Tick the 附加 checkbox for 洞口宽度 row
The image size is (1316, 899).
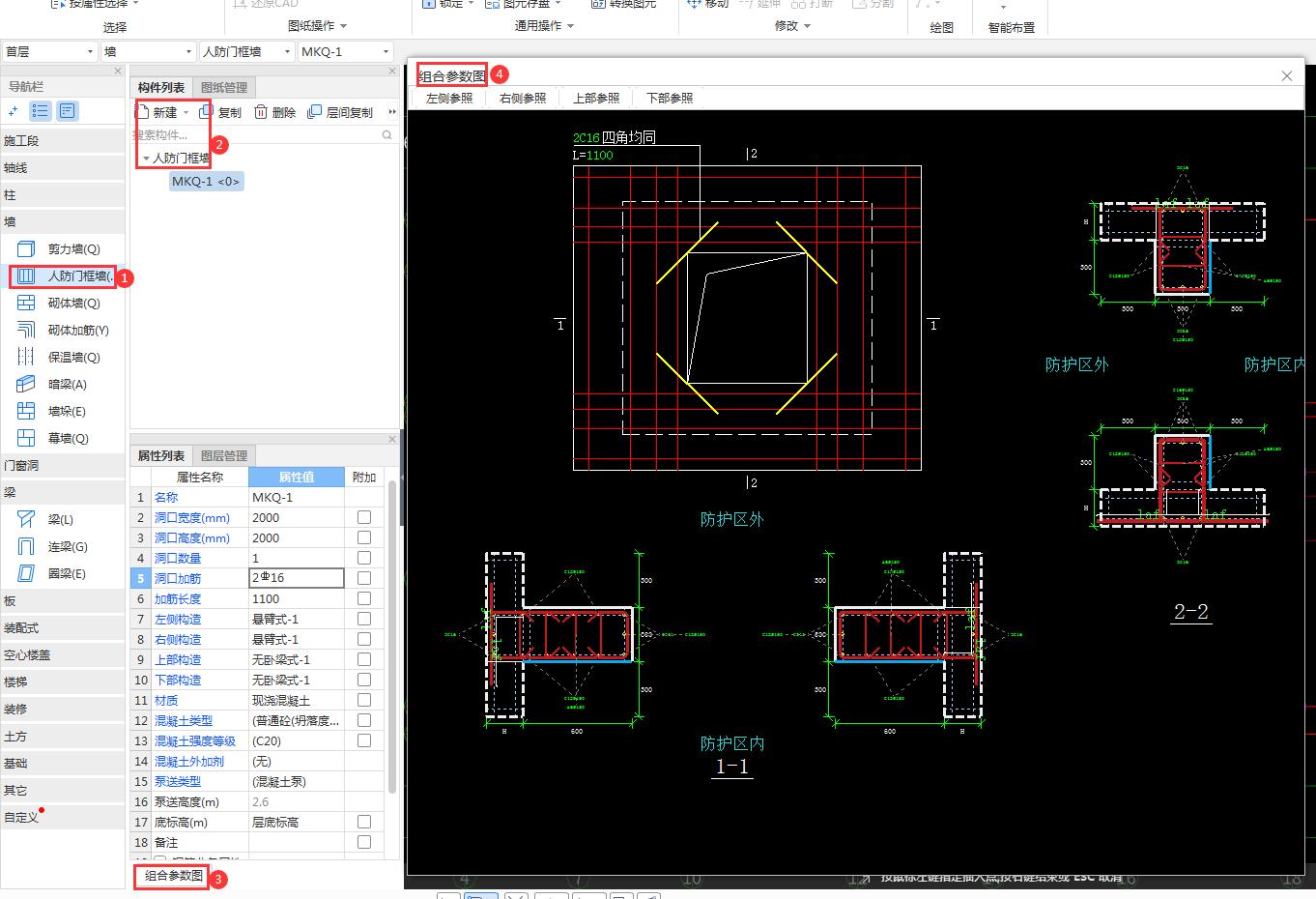click(x=364, y=517)
